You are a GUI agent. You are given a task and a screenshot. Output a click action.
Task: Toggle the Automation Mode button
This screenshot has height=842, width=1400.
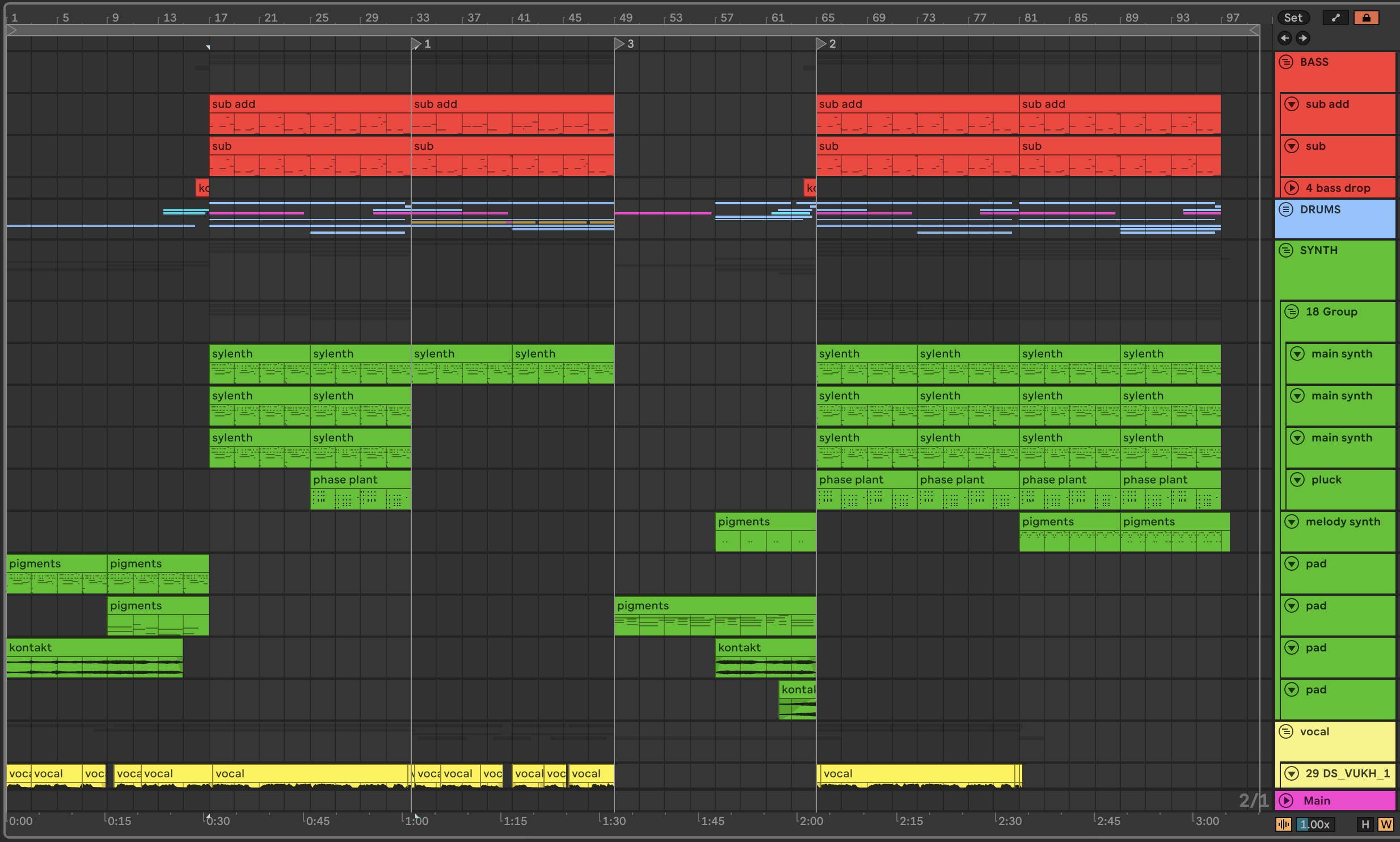1336,18
